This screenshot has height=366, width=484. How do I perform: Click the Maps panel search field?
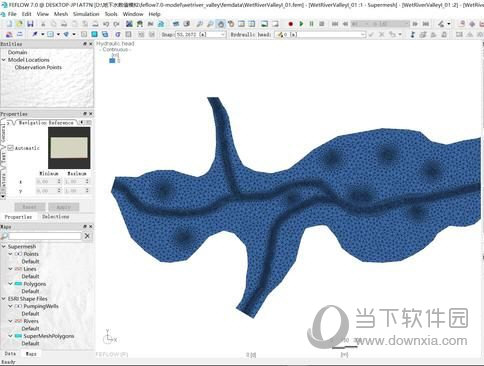pyautogui.click(x=44, y=236)
